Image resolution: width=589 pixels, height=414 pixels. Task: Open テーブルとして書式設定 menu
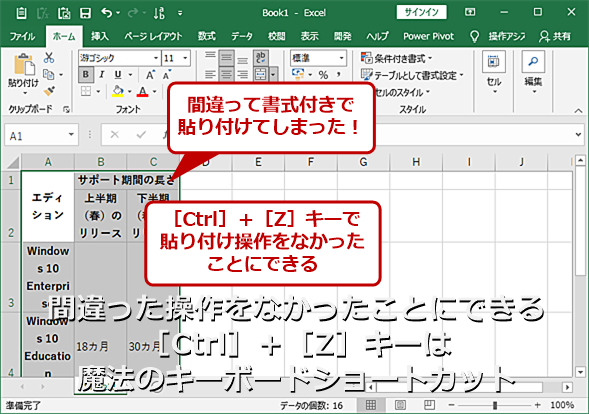coord(412,75)
